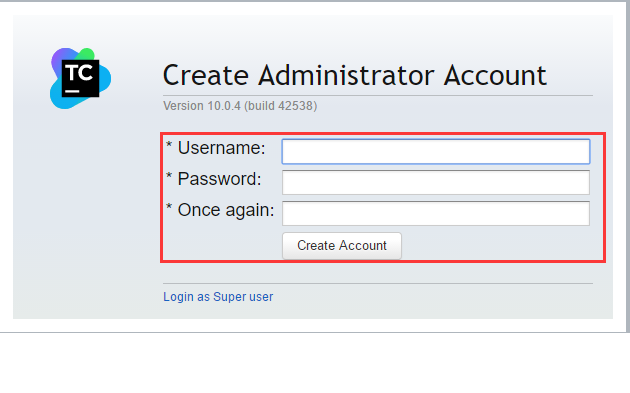This screenshot has height=393, width=630.
Task: Click the Version 10.0.4 text
Action: click(x=202, y=106)
